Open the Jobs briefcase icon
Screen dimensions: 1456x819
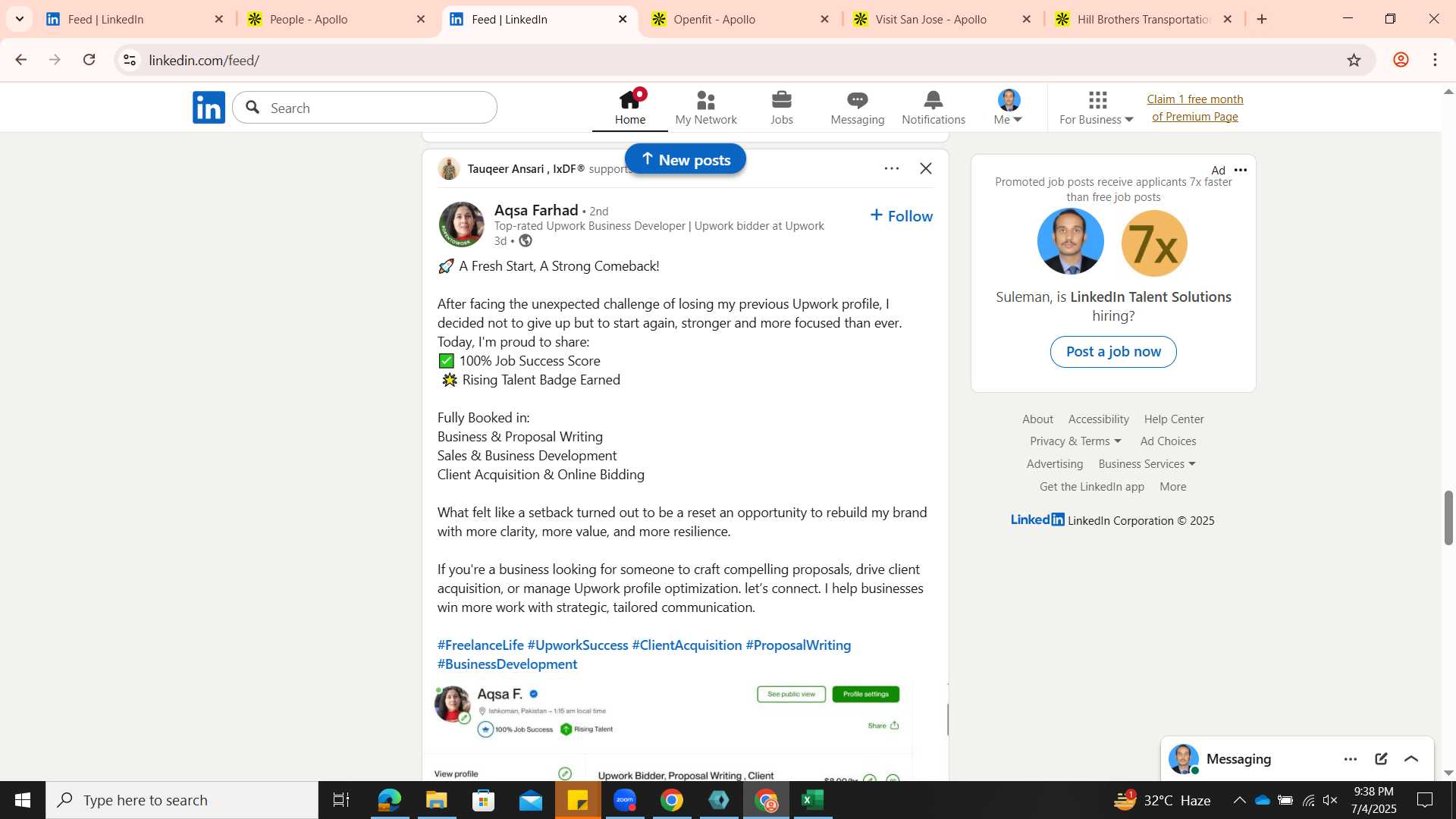click(781, 107)
